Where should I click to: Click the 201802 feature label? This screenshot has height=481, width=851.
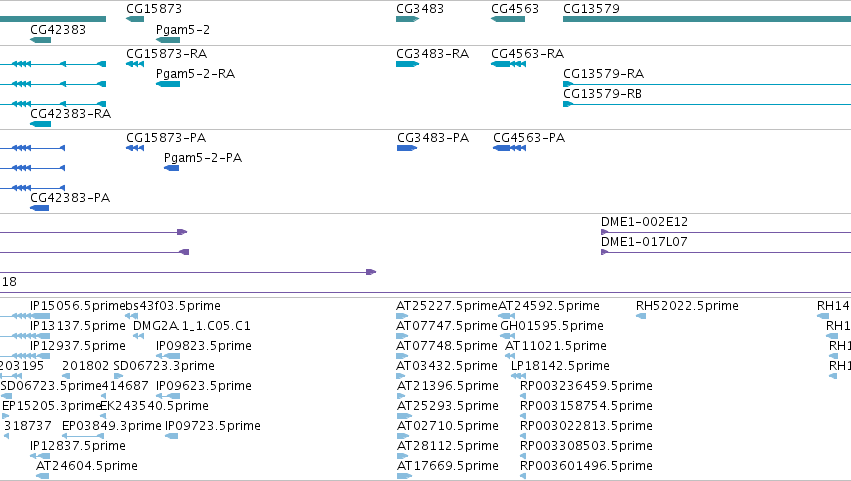[86, 366]
